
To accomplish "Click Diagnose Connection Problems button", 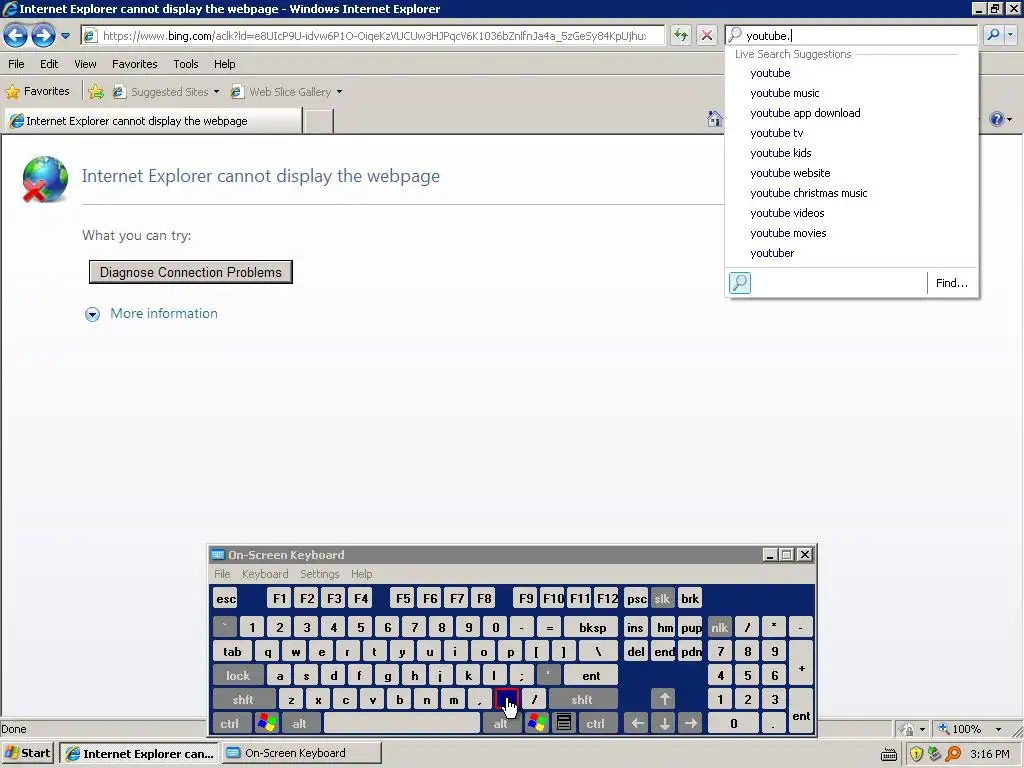I will (191, 272).
